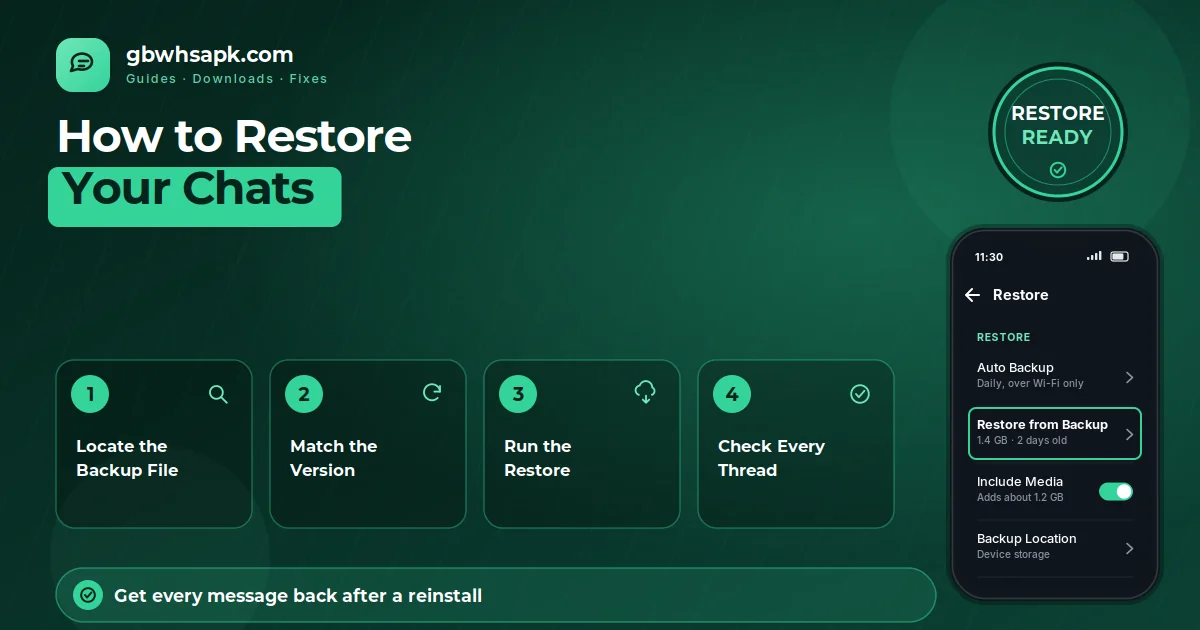Image resolution: width=1200 pixels, height=630 pixels.
Task: Go back using the phone's arrow icon
Action: [972, 295]
